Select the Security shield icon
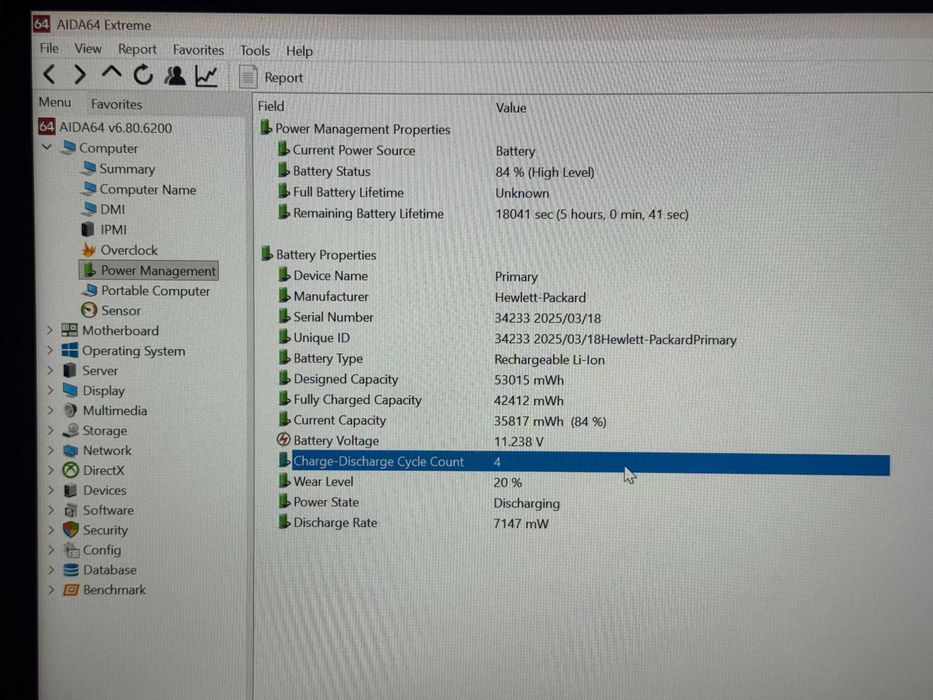The image size is (933, 700). point(71,529)
